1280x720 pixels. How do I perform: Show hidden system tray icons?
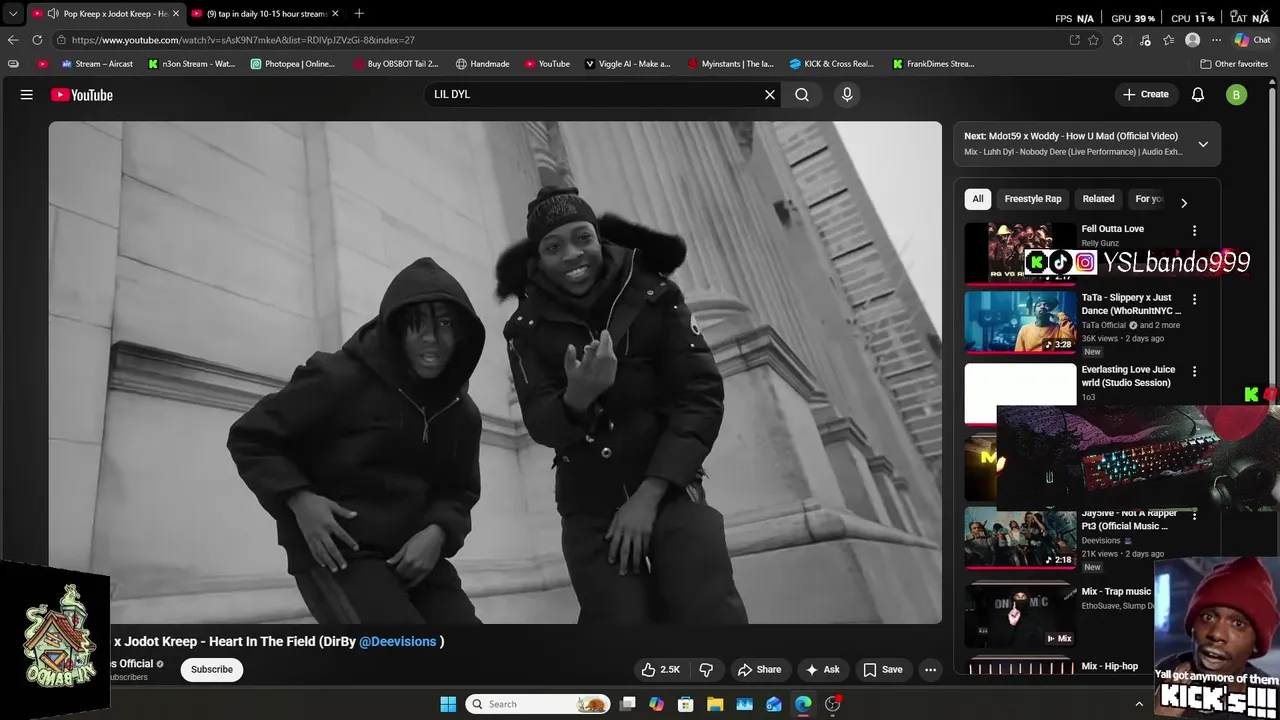pos(1138,704)
